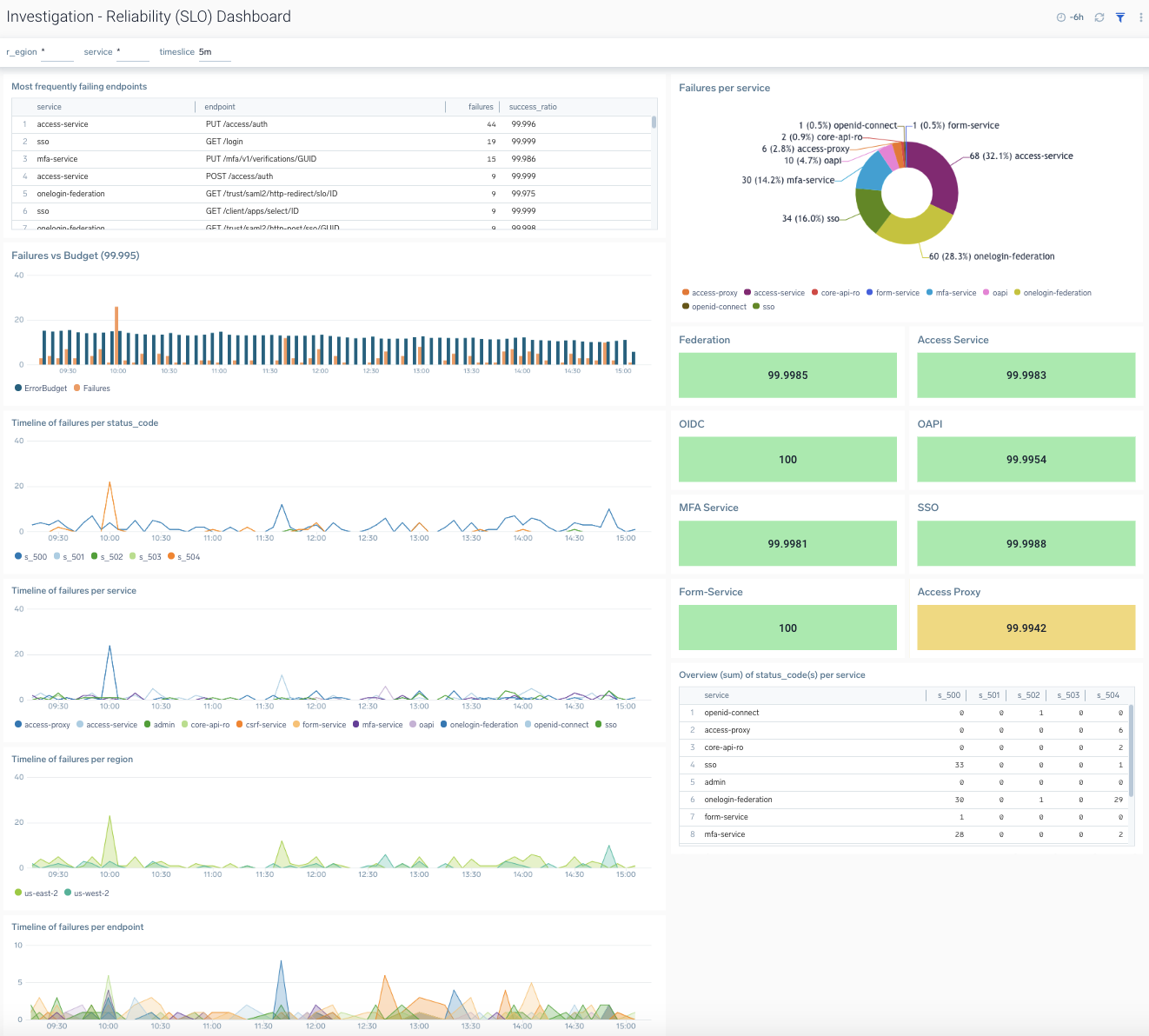Open the timeslice dropdown showing 5m
This screenshot has width=1149, height=1036.
(215, 51)
